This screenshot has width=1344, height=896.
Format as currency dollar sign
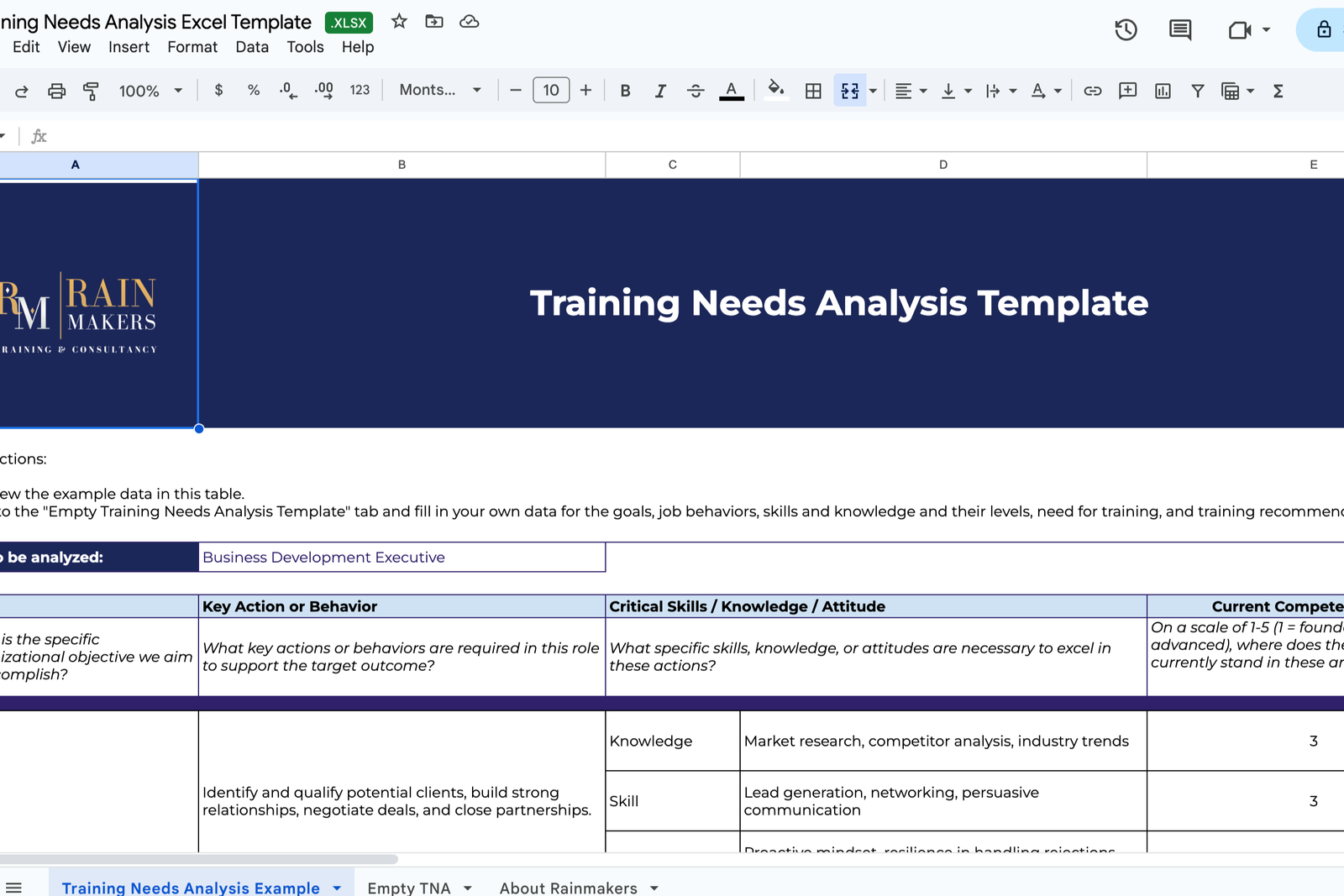coord(218,90)
